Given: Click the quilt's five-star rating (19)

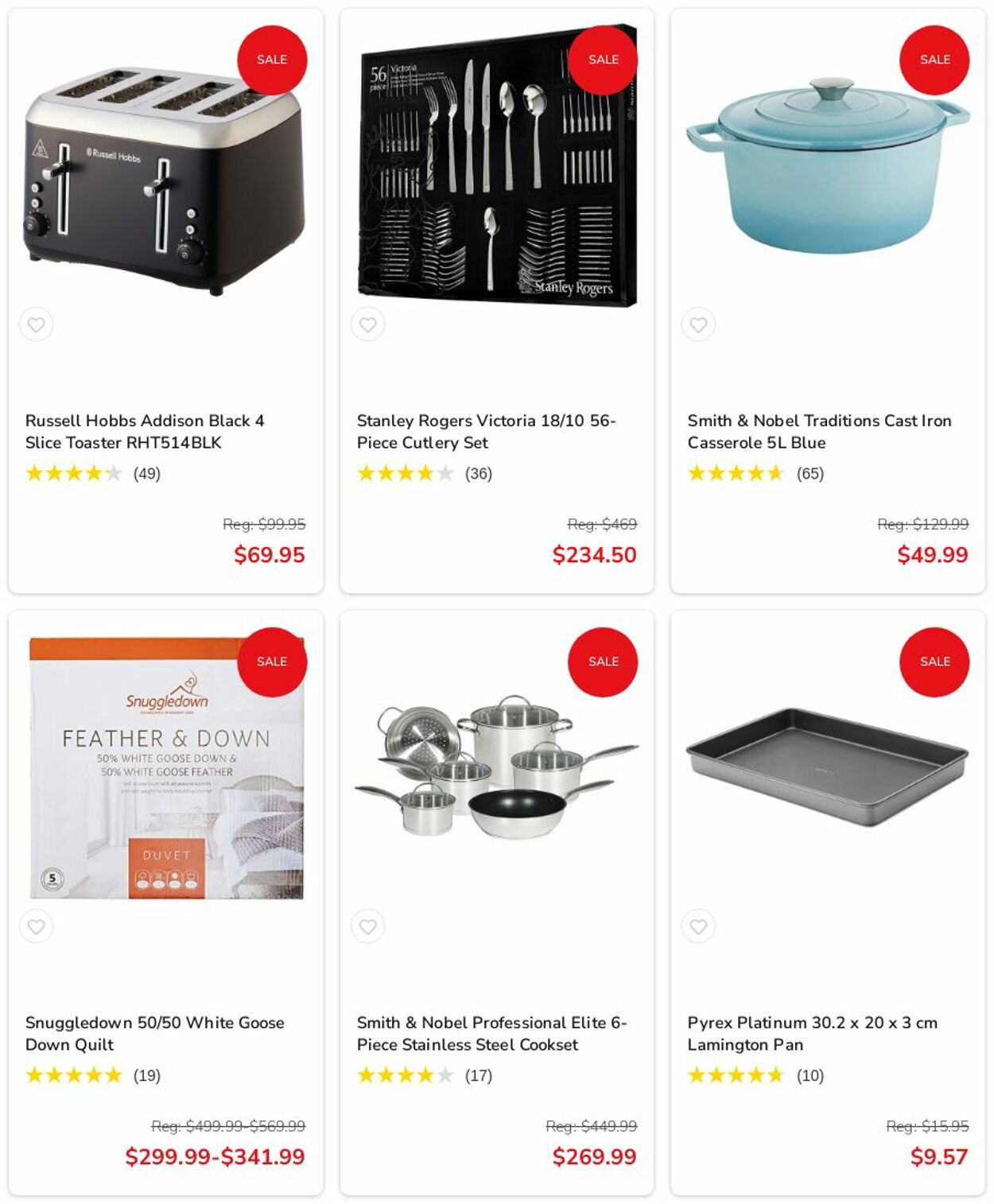Looking at the screenshot, I should pyautogui.click(x=74, y=1076).
